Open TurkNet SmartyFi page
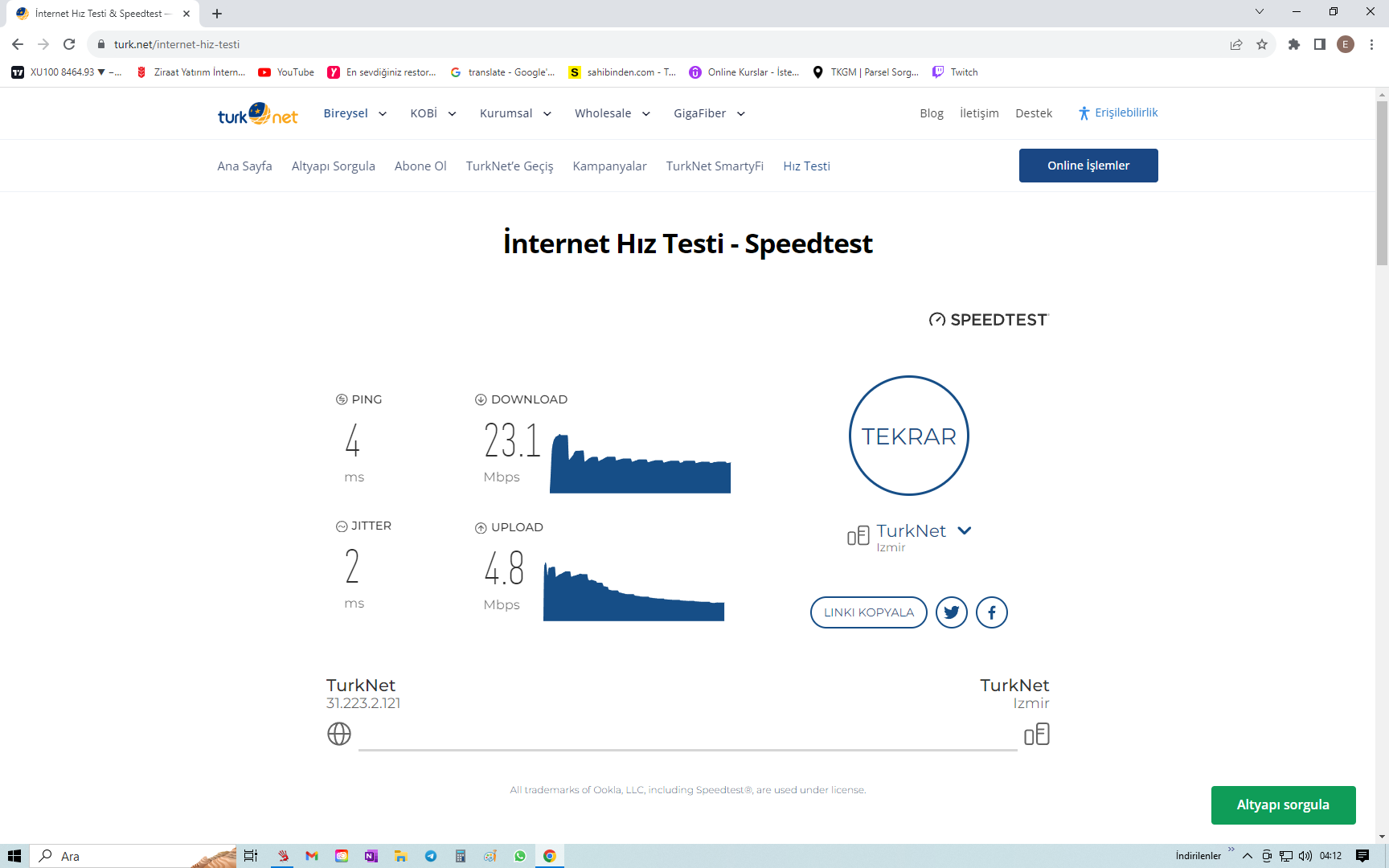1389x868 pixels. pyautogui.click(x=715, y=166)
